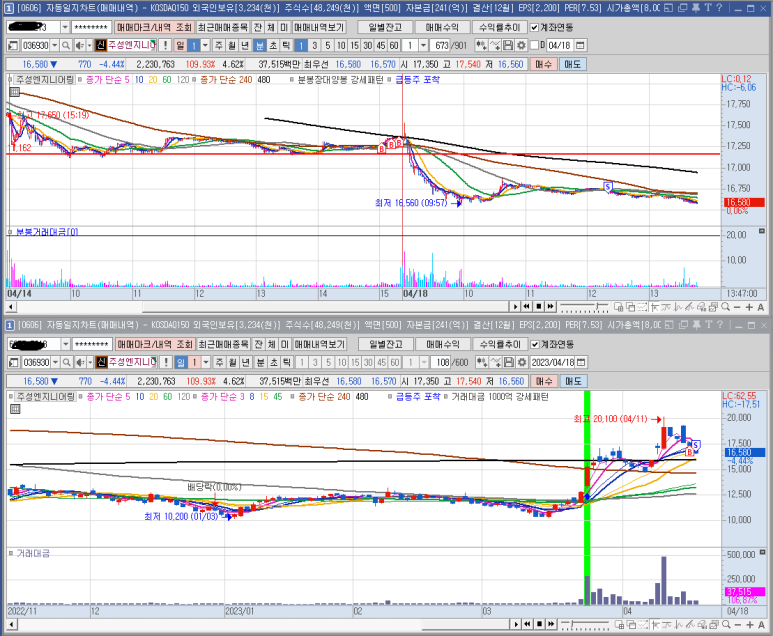773x636 pixels.
Task: Open the daily period number dropdown in top window
Action: [x=206, y=45]
